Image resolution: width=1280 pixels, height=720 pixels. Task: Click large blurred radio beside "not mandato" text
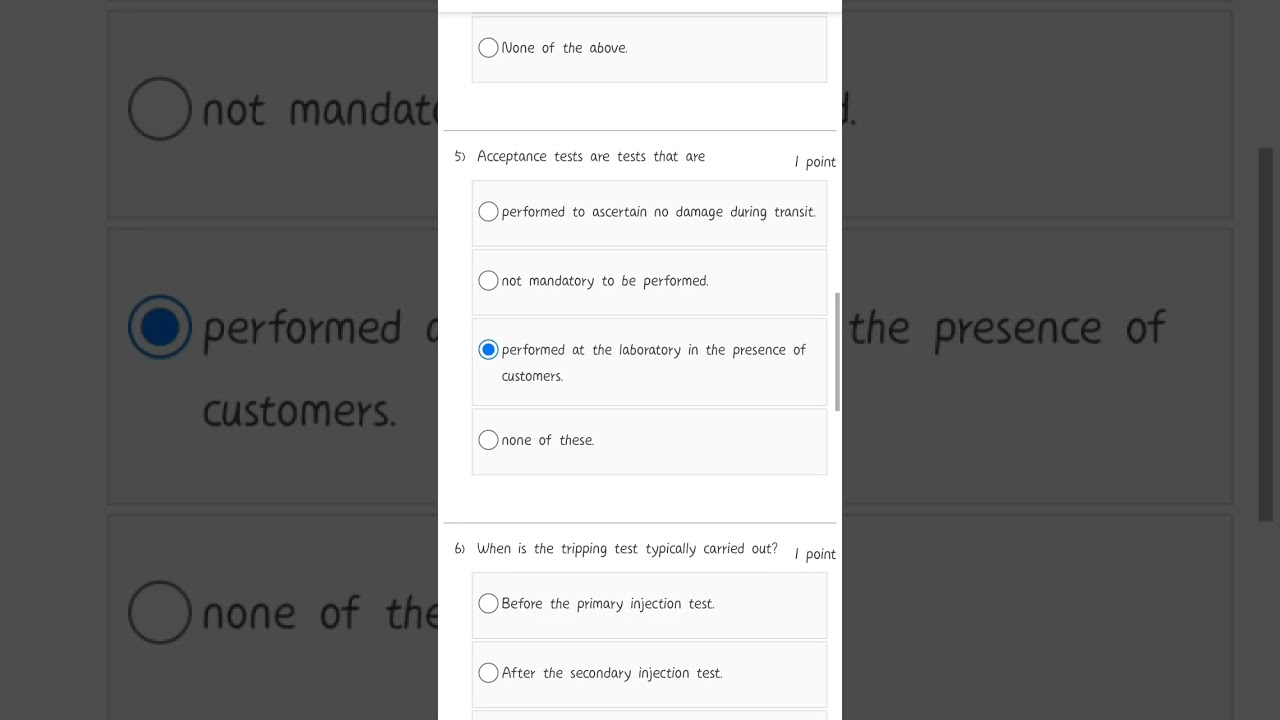pyautogui.click(x=160, y=109)
